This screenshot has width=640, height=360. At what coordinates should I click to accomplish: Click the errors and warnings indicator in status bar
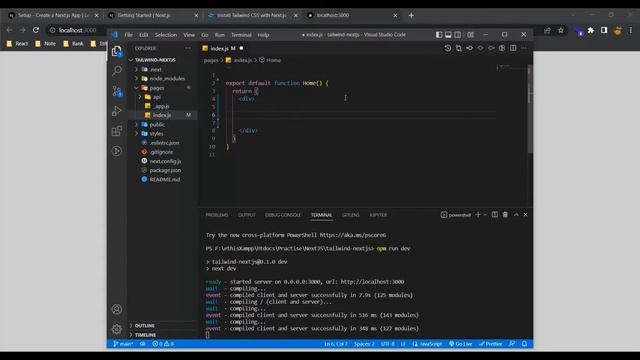[163, 344]
